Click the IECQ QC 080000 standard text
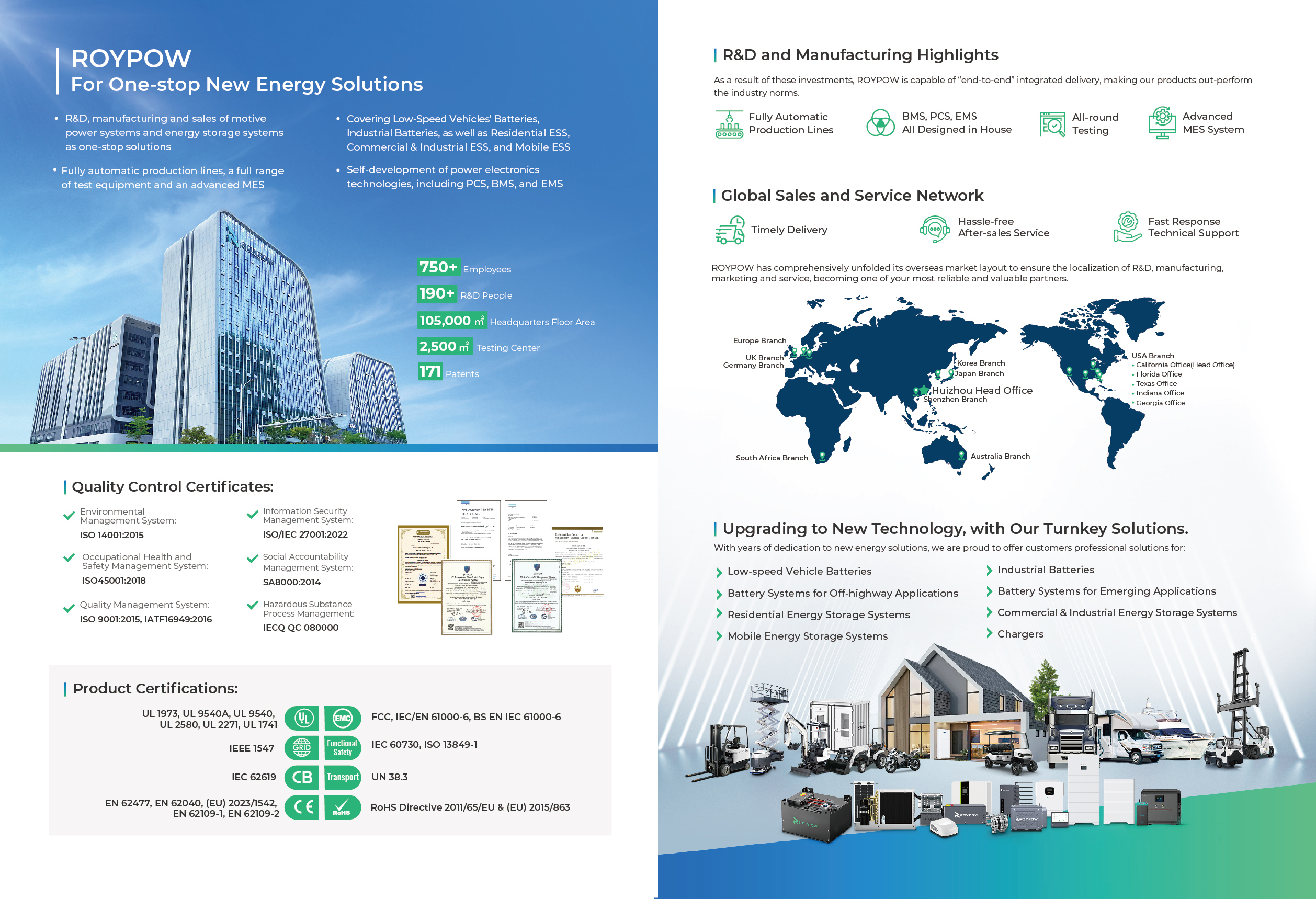 point(301,628)
